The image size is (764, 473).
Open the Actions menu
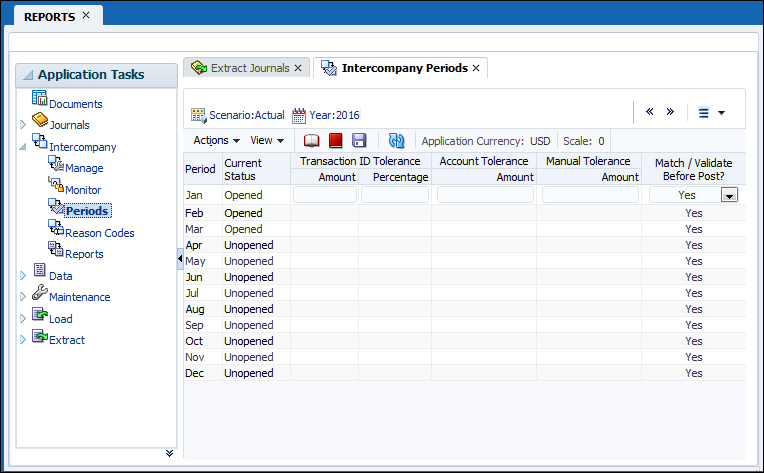pyautogui.click(x=216, y=141)
